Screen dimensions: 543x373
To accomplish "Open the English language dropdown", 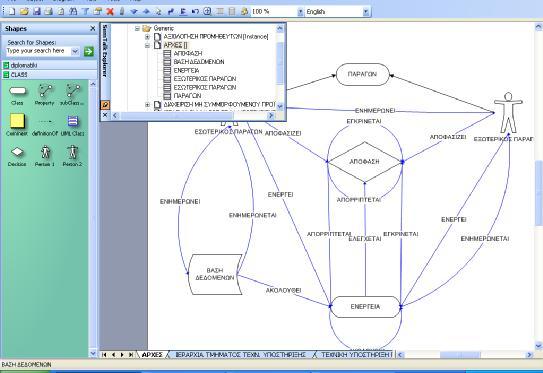I will [x=366, y=12].
